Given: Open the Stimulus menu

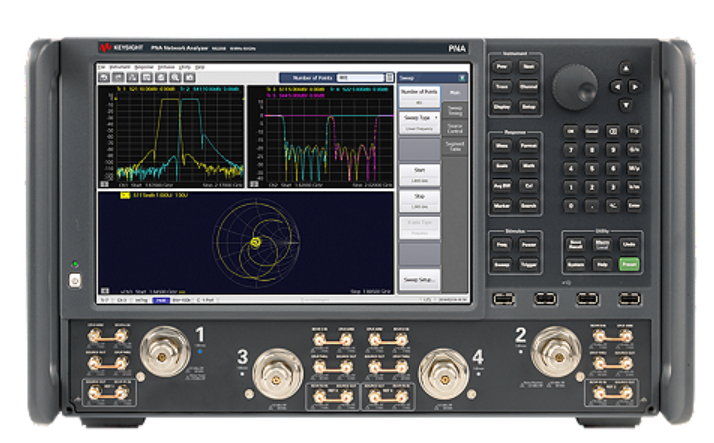Looking at the screenshot, I should click(x=166, y=67).
